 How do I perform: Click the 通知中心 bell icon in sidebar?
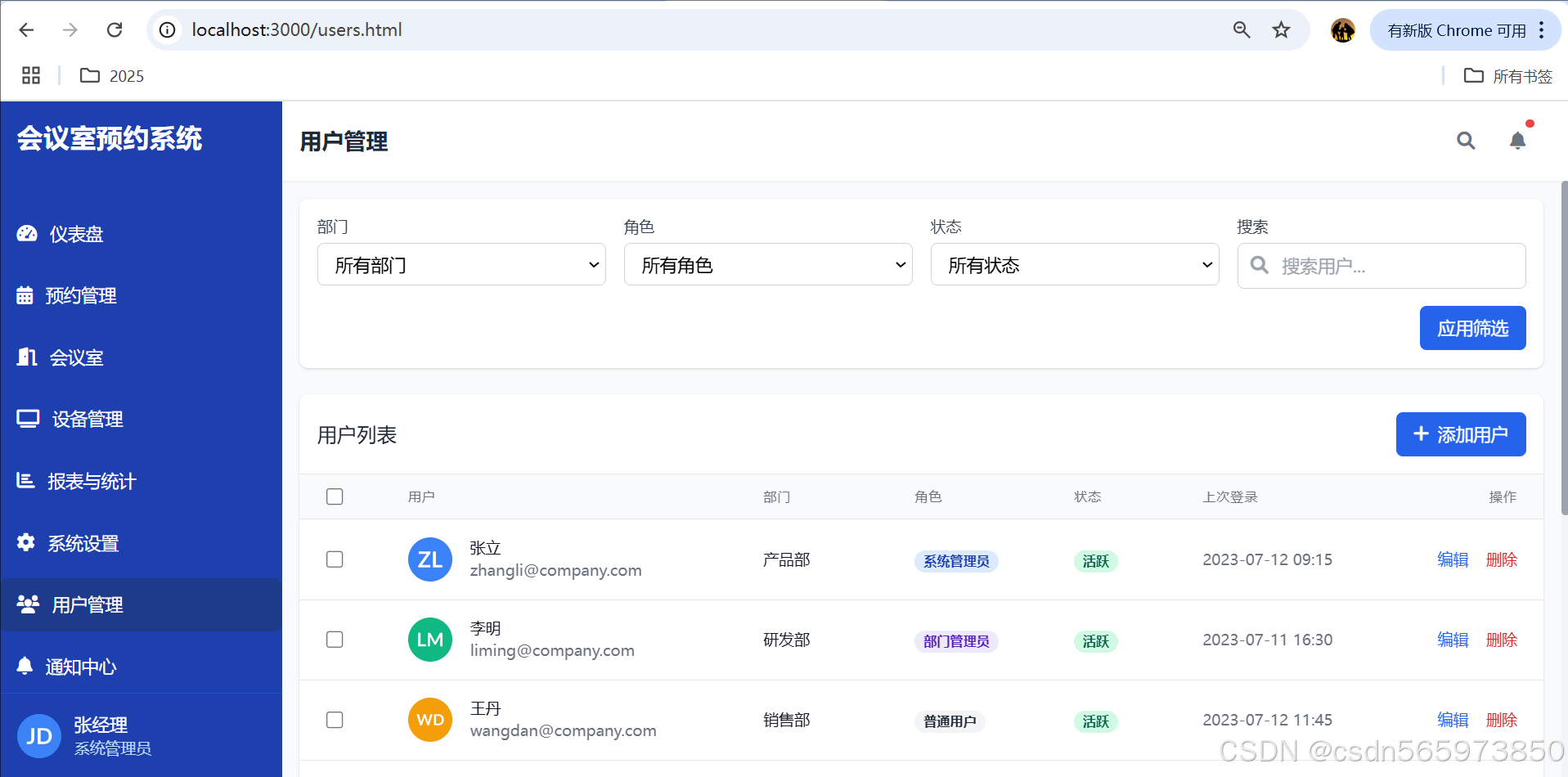coord(25,666)
